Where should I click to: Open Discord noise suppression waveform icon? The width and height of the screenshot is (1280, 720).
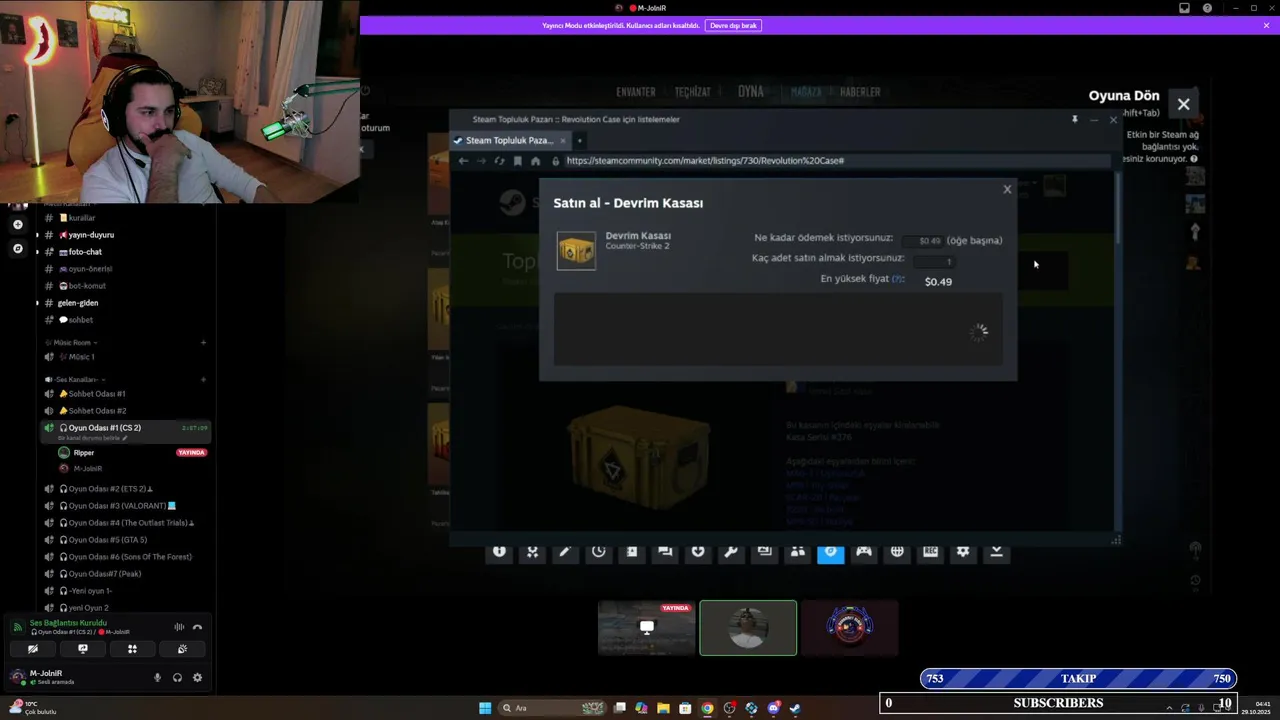point(179,627)
